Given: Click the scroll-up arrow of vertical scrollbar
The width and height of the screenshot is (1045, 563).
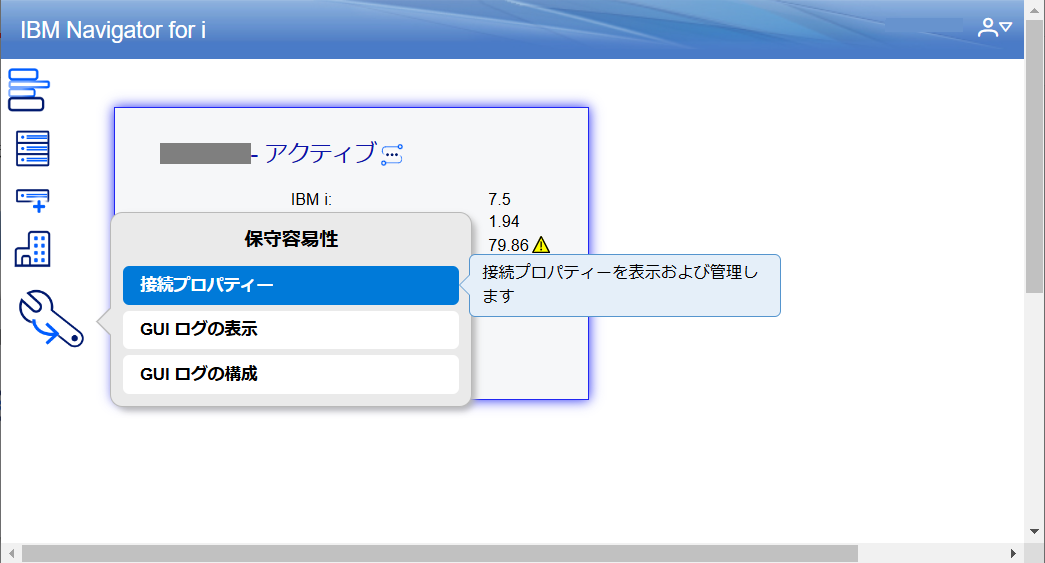Looking at the screenshot, I should (x=1034, y=9).
